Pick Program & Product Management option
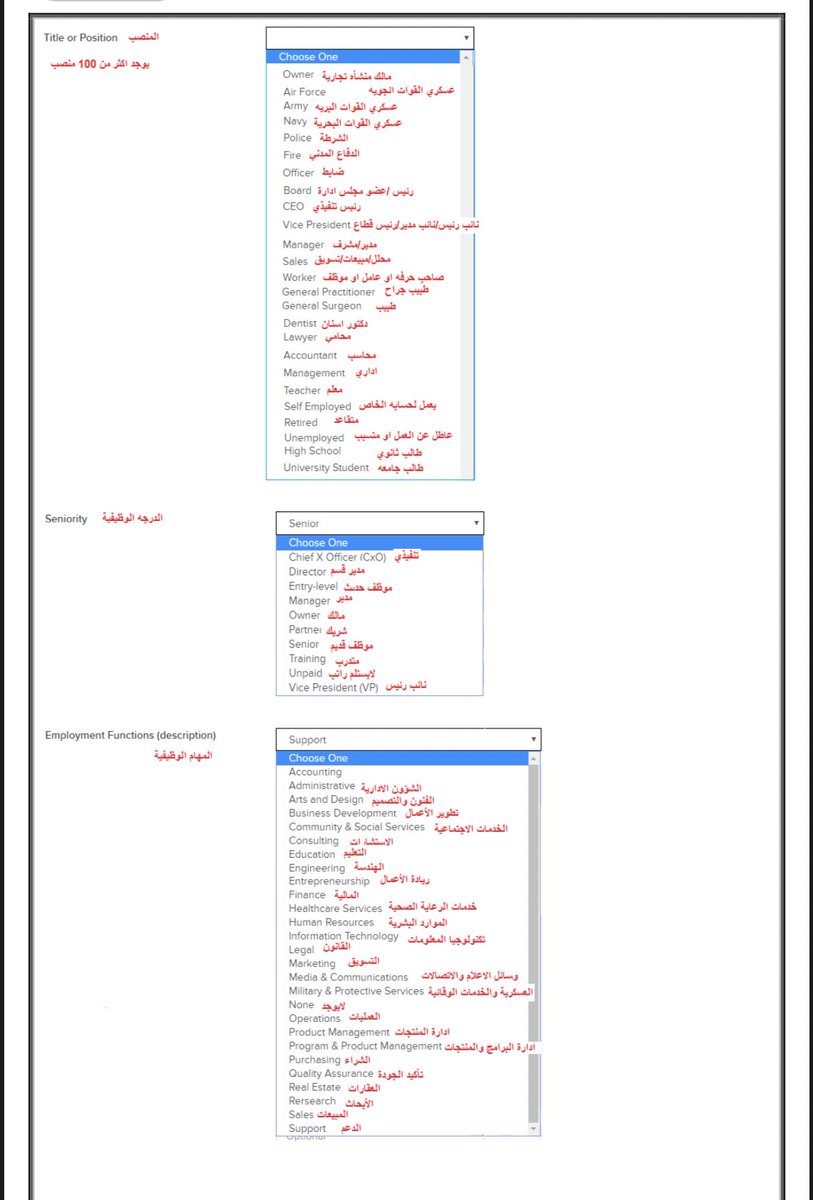The image size is (813, 1200). coord(365,1046)
